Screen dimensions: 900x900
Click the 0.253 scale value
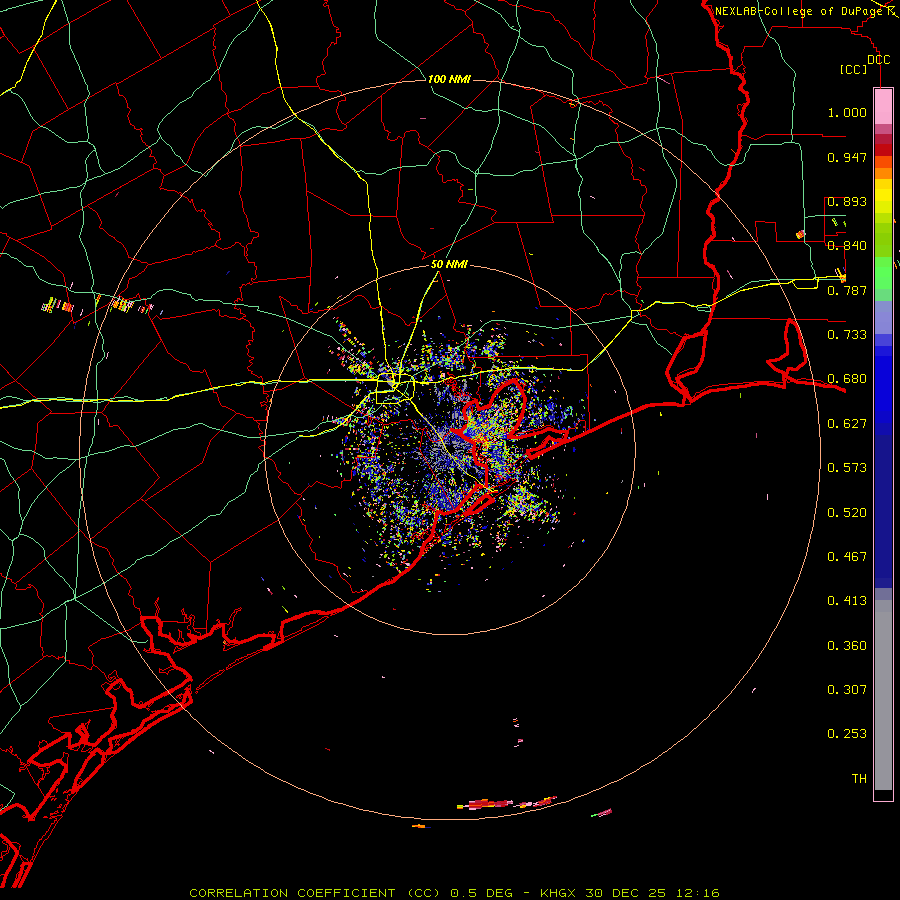[x=847, y=734]
